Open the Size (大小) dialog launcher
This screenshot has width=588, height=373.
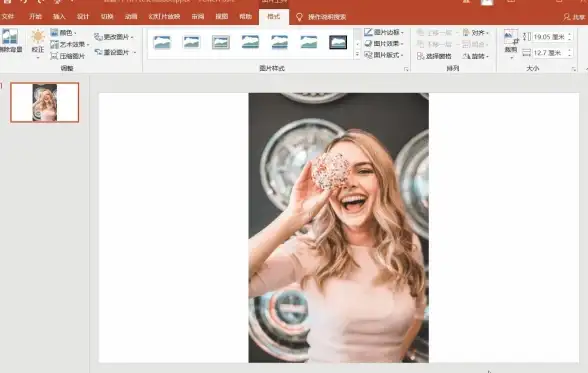[574, 69]
